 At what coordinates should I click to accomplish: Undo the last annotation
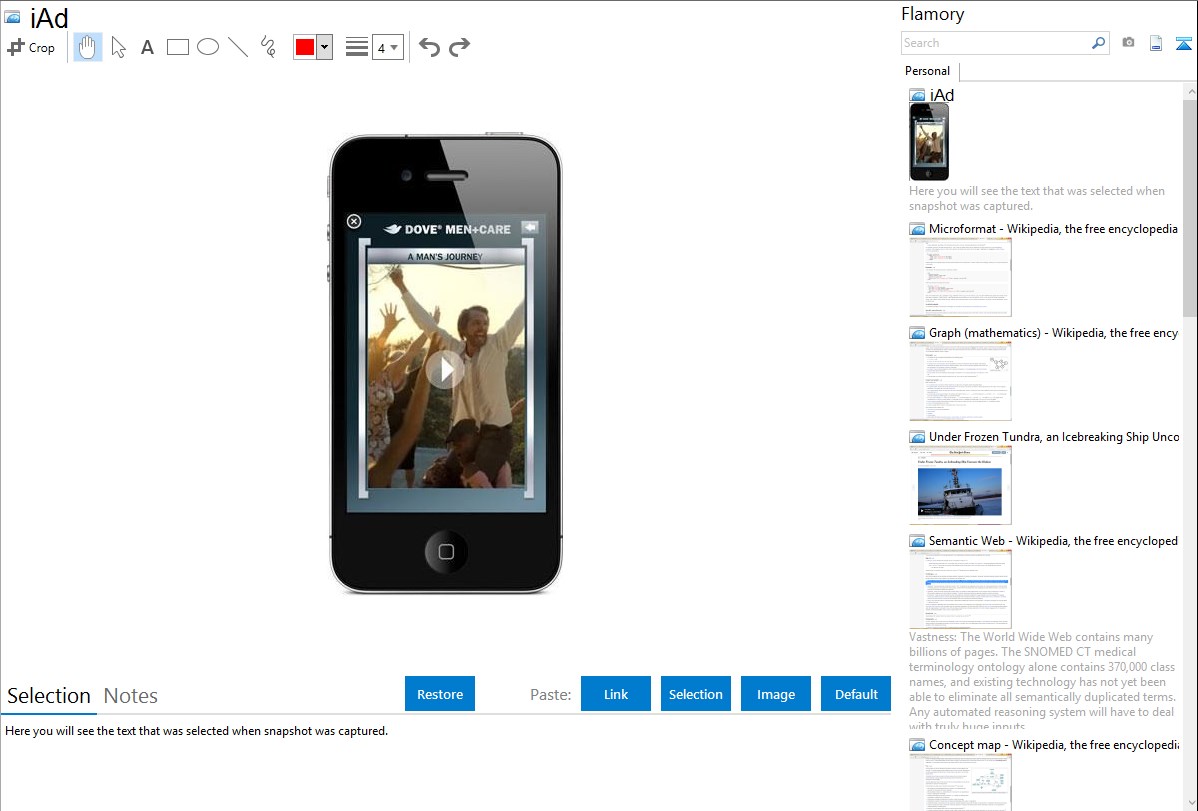(x=429, y=47)
